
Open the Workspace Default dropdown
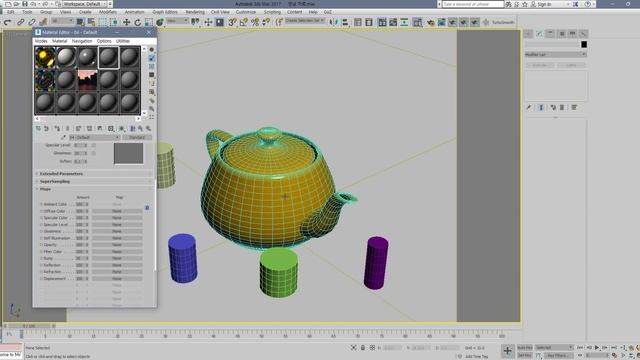pos(84,4)
